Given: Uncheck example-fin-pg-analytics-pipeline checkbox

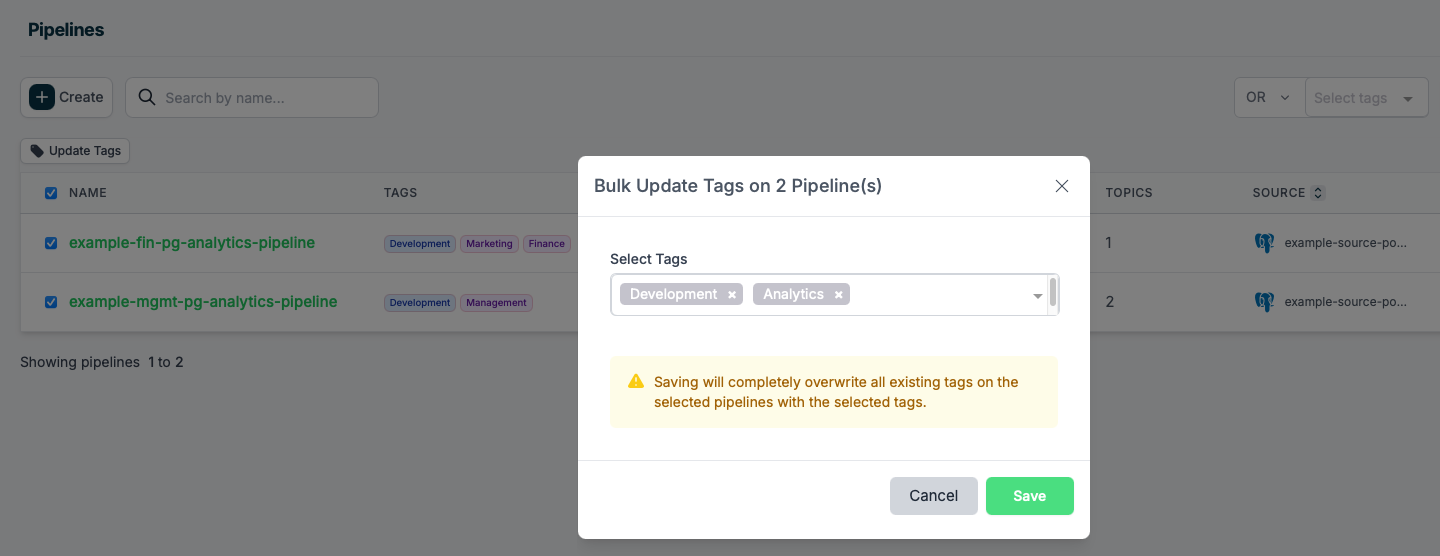Looking at the screenshot, I should (51, 243).
